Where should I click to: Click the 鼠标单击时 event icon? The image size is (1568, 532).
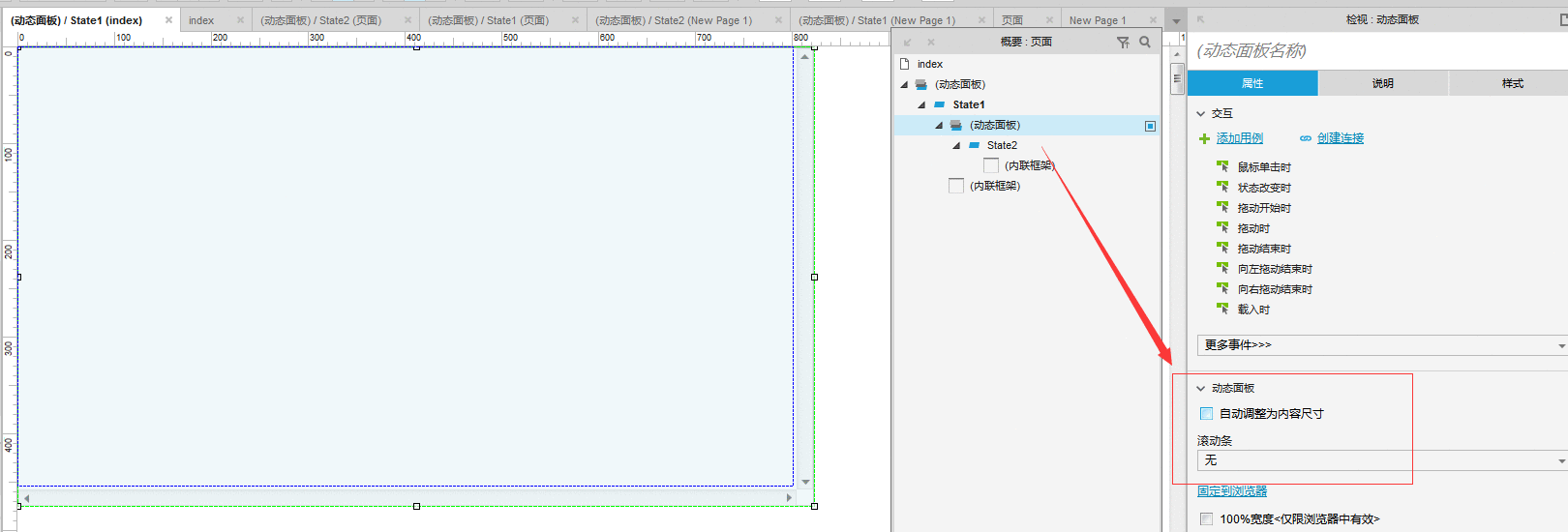pyautogui.click(x=1222, y=166)
